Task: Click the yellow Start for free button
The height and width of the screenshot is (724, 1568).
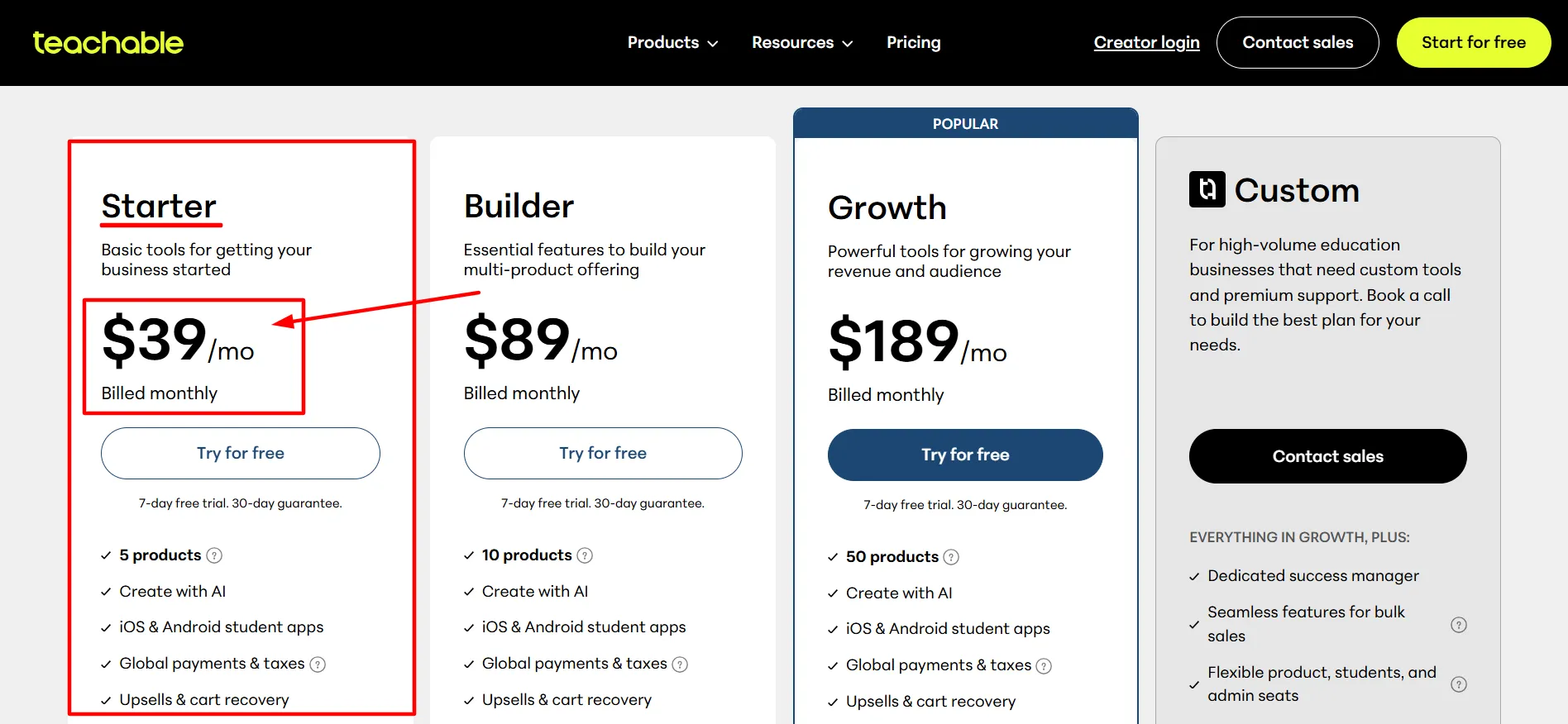Action: coord(1474,42)
